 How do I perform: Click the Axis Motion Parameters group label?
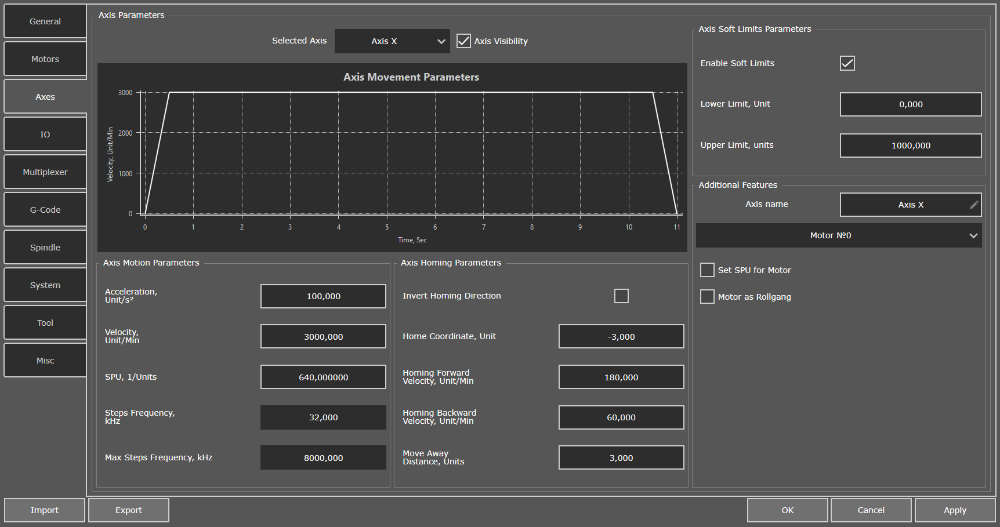[151, 263]
